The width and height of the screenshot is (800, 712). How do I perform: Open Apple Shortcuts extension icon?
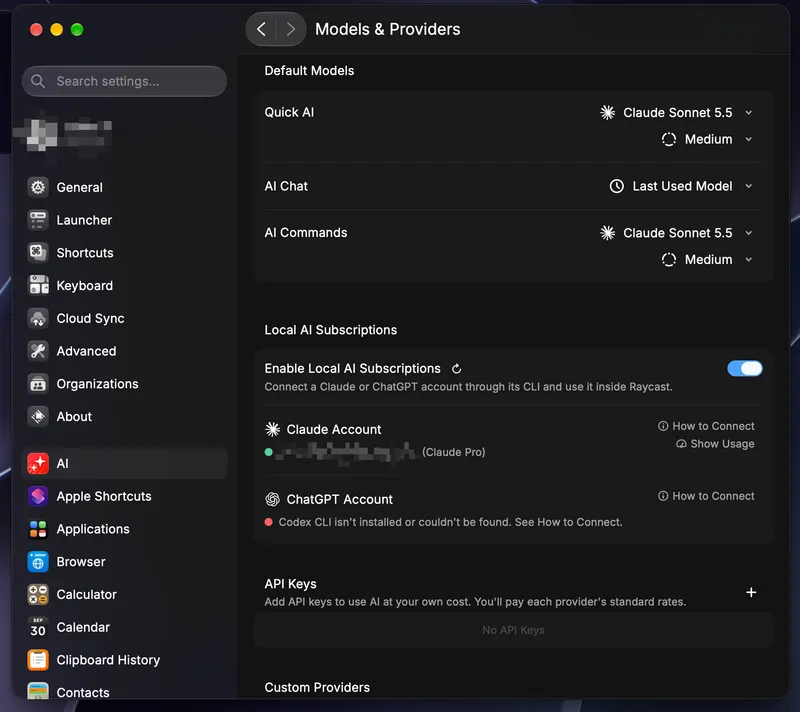point(38,496)
